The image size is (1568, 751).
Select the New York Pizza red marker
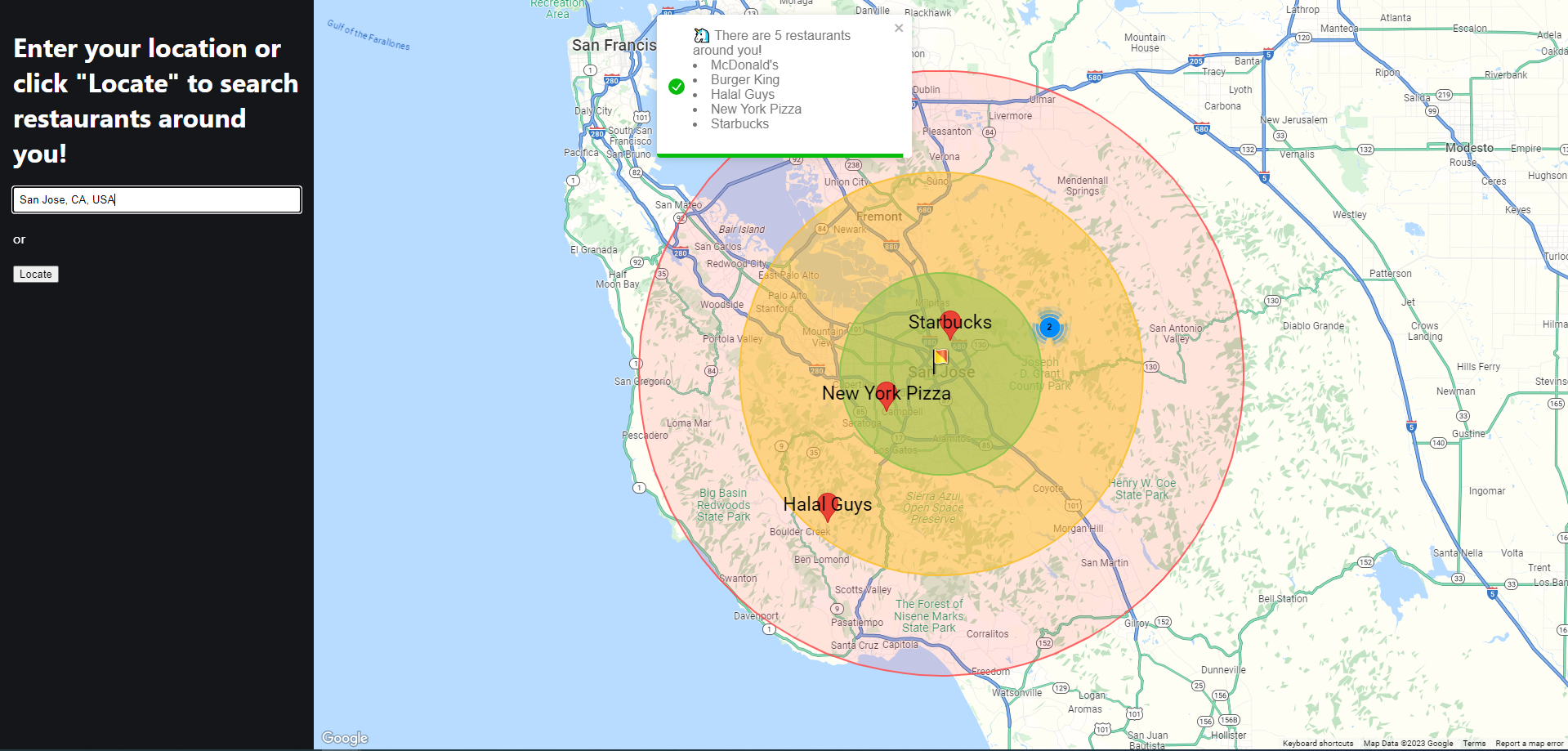pos(886,396)
